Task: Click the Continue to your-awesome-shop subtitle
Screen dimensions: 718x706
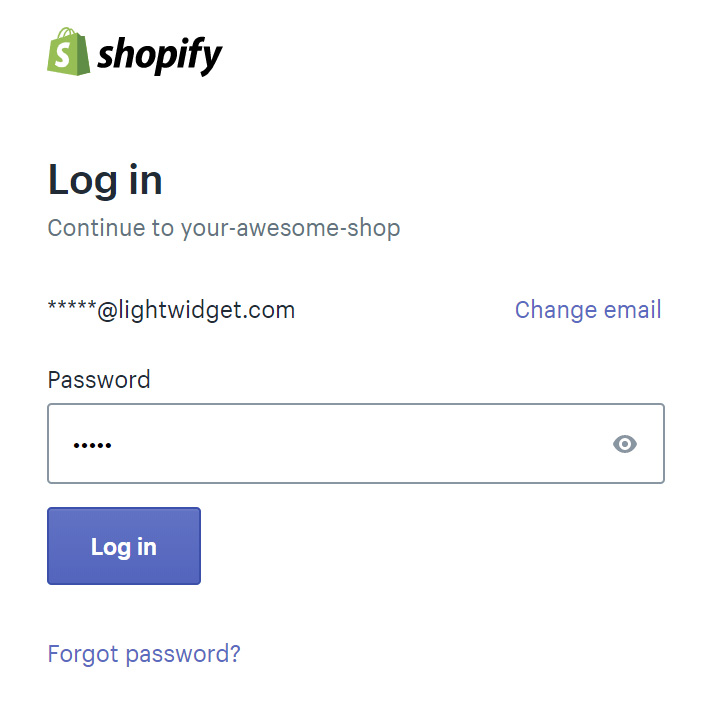Action: pyautogui.click(x=224, y=228)
